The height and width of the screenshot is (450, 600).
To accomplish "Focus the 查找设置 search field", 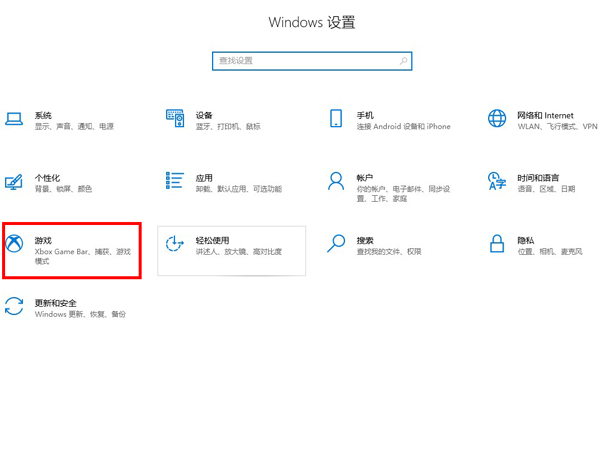I will 305,61.
